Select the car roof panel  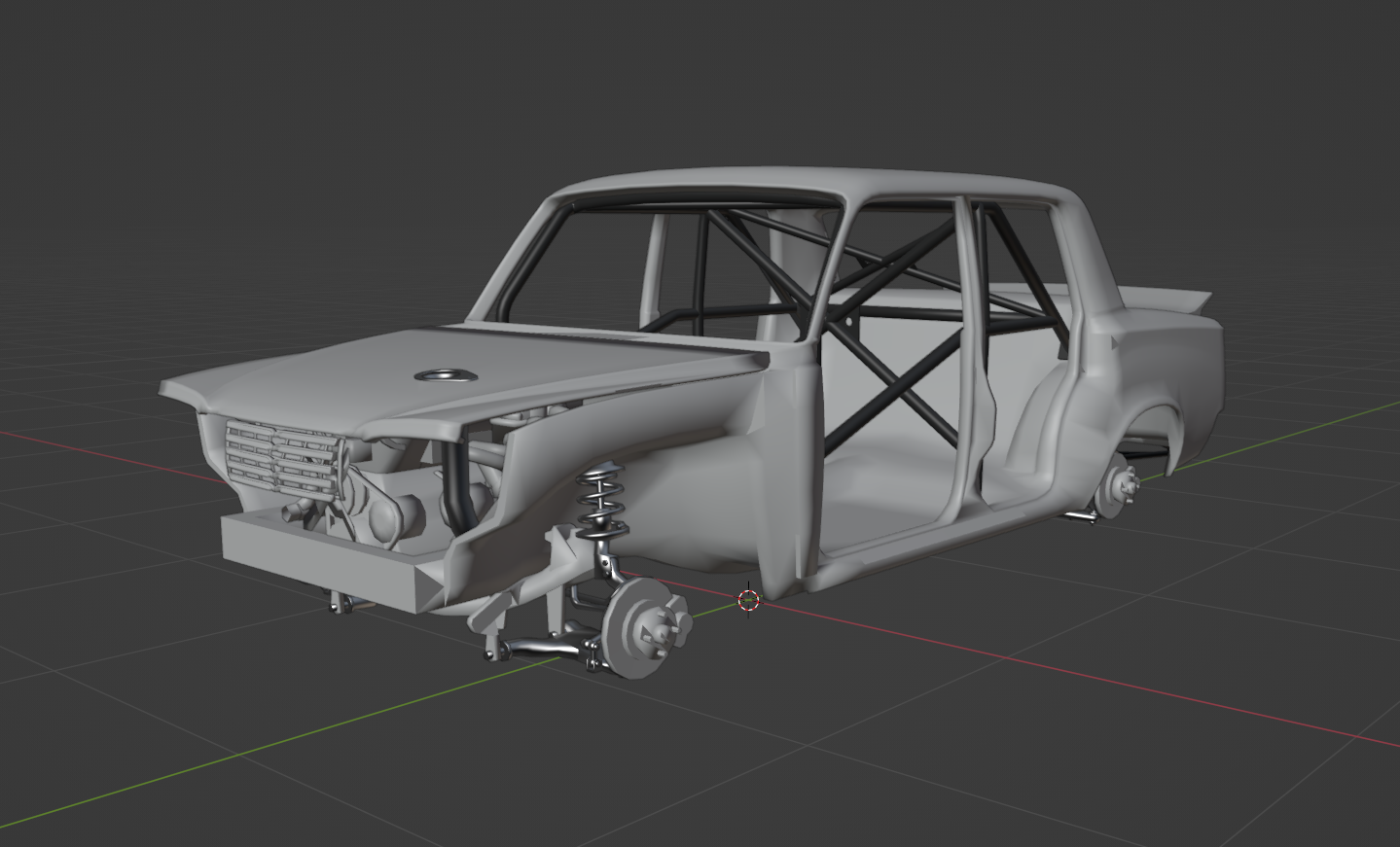(817, 183)
